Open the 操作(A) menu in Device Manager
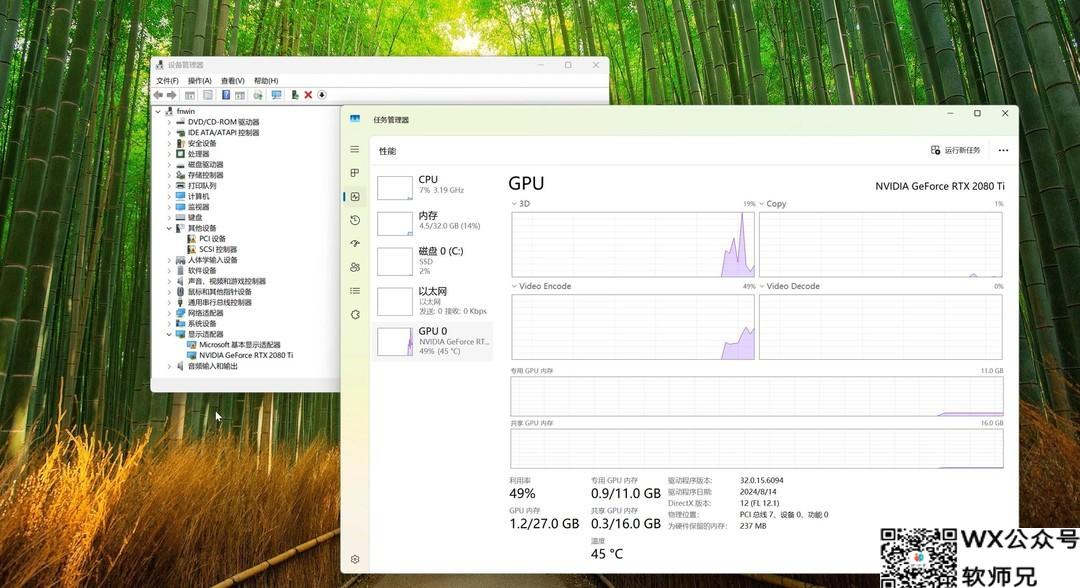 (200, 81)
